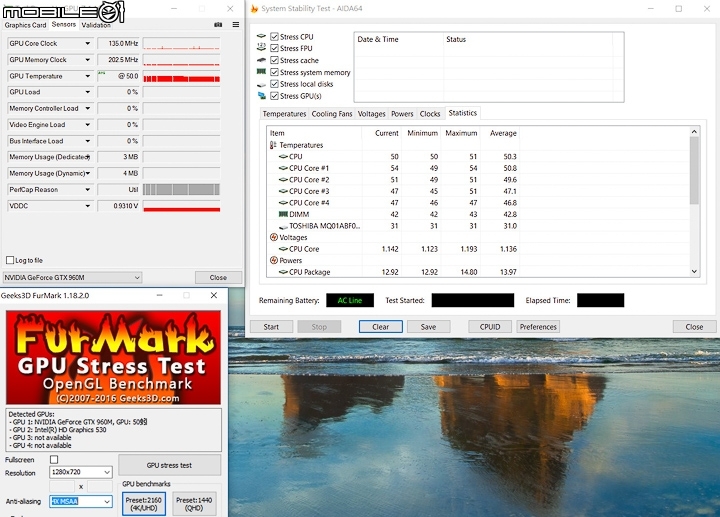Image resolution: width=720 pixels, height=517 pixels.
Task: Click GPU-Z Close button
Action: point(218,277)
